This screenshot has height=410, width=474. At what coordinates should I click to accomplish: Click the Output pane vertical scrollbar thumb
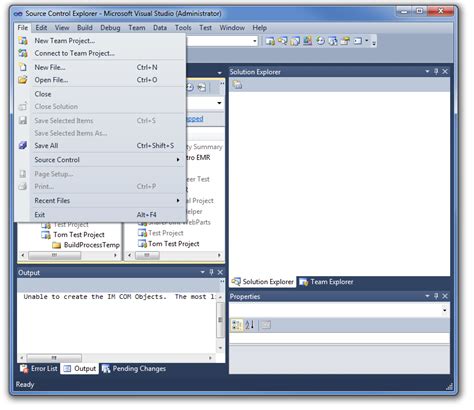[220, 320]
